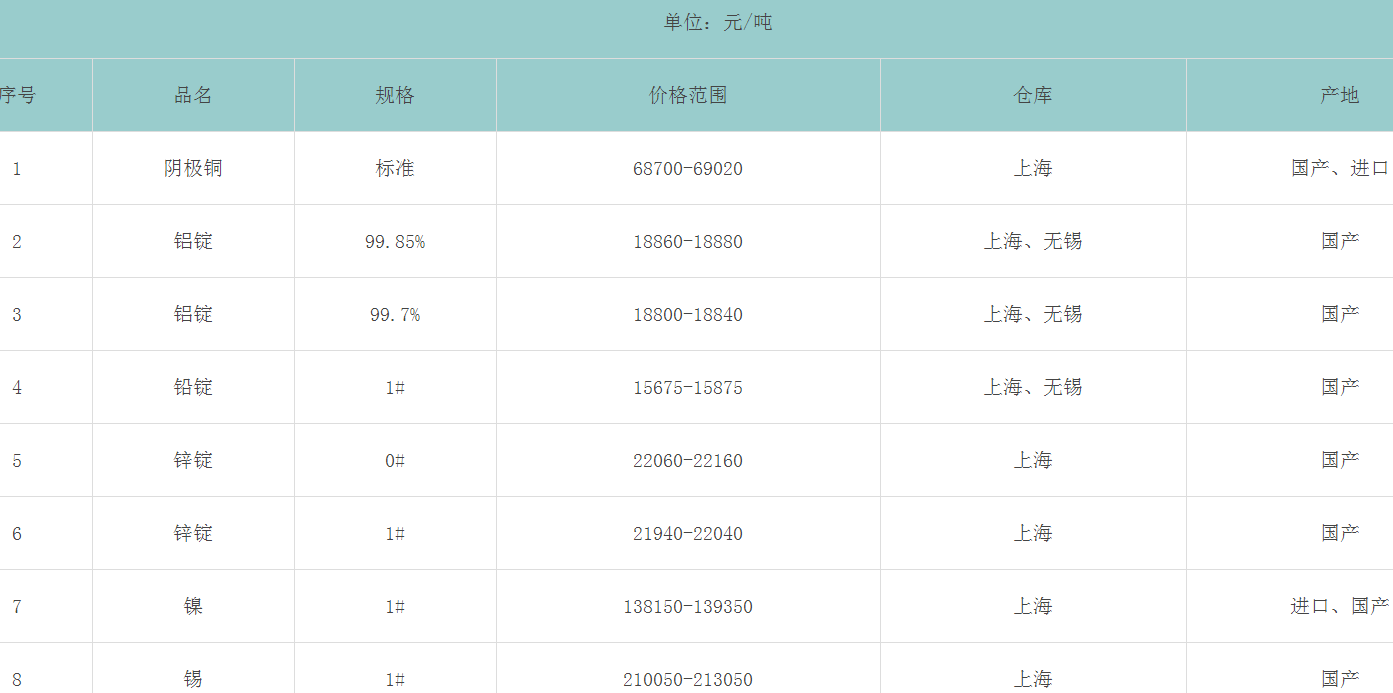Click the 99.85% specification cell

tap(395, 242)
